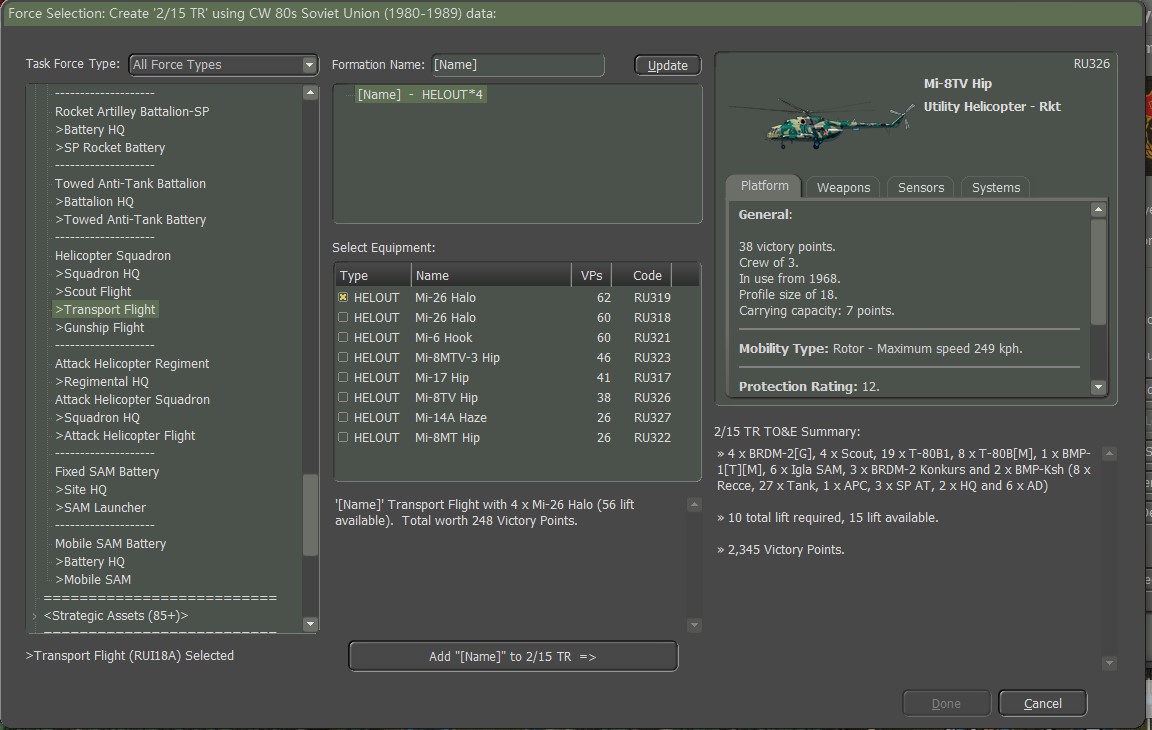This screenshot has height=730, width=1152.
Task: Select >Transport Flight in the tree
Action: [106, 310]
